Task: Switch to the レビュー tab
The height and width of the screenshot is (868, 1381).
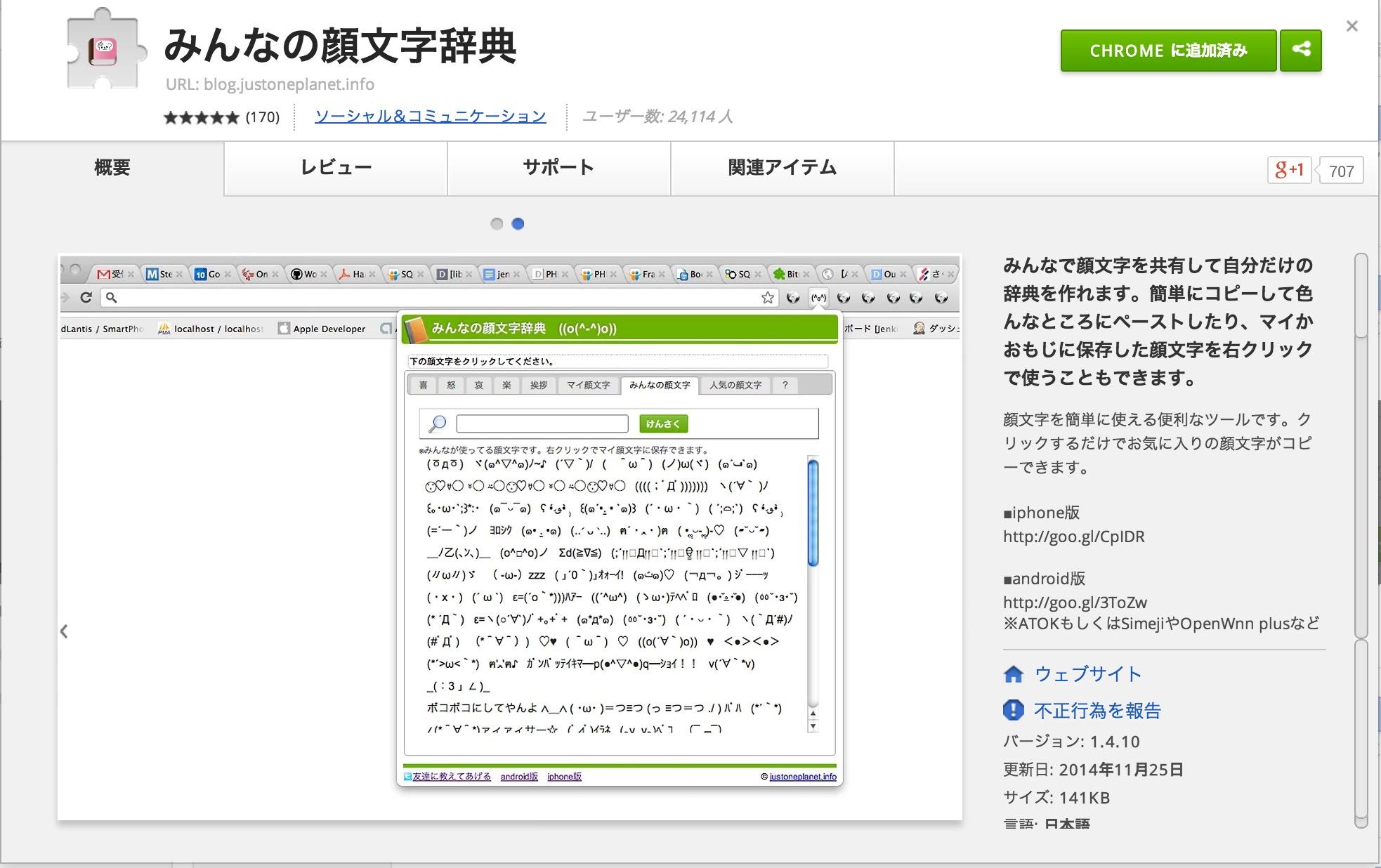Action: (x=336, y=168)
